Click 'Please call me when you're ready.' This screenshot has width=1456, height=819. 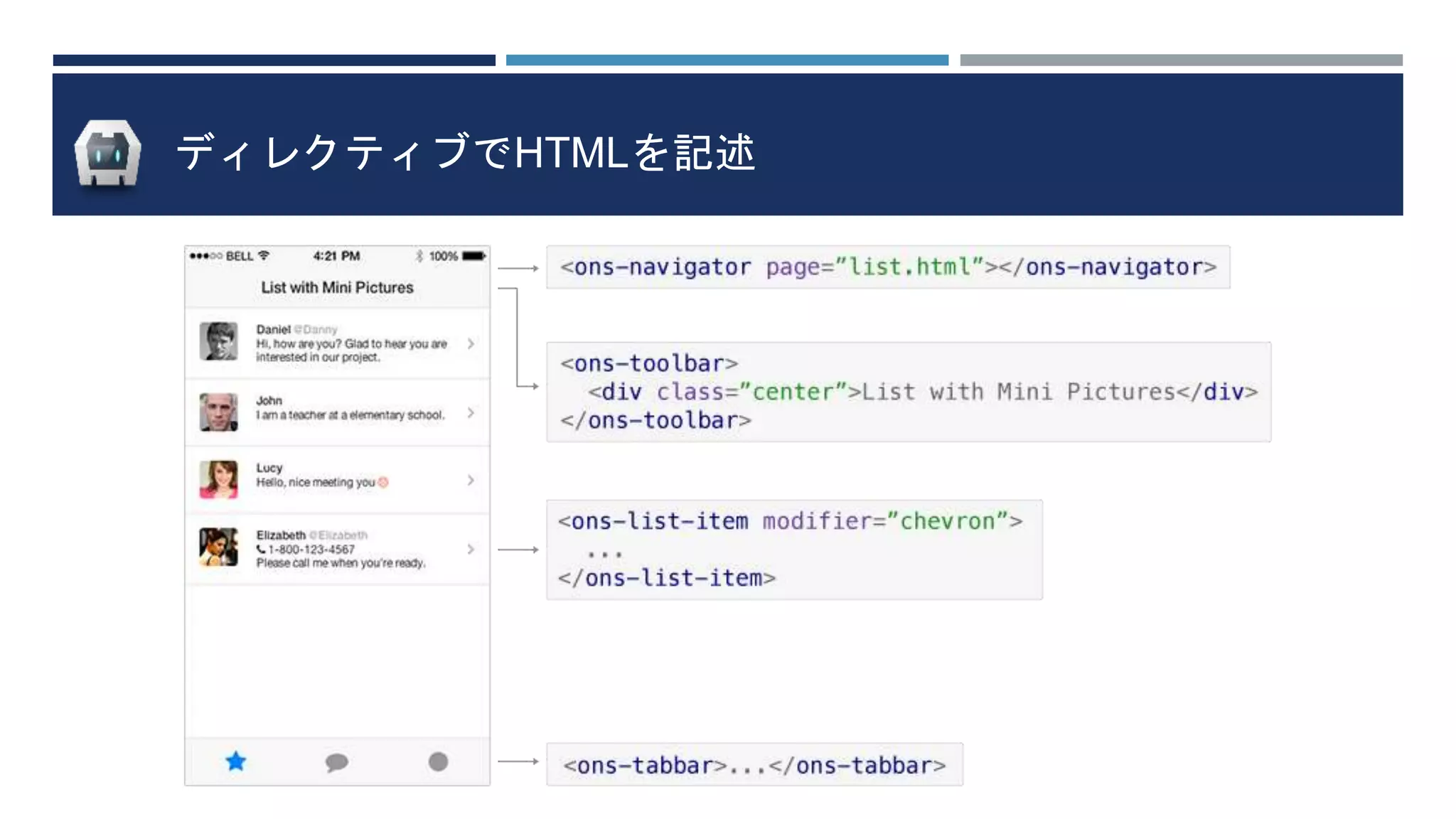coord(341,563)
